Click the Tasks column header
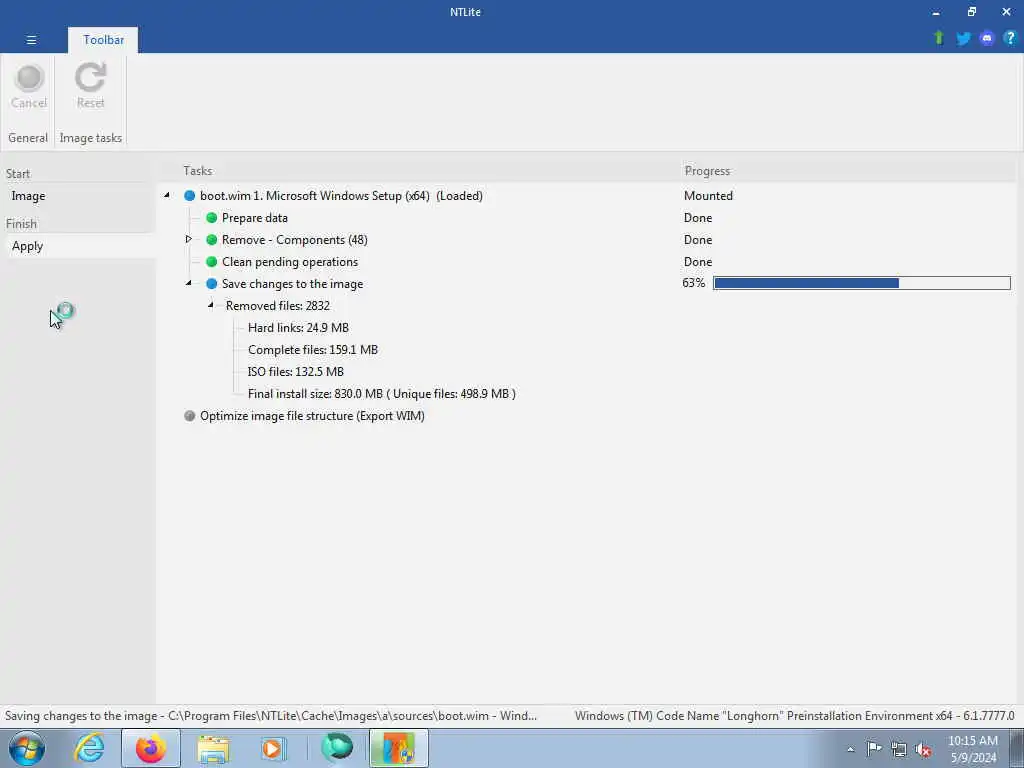 (197, 171)
